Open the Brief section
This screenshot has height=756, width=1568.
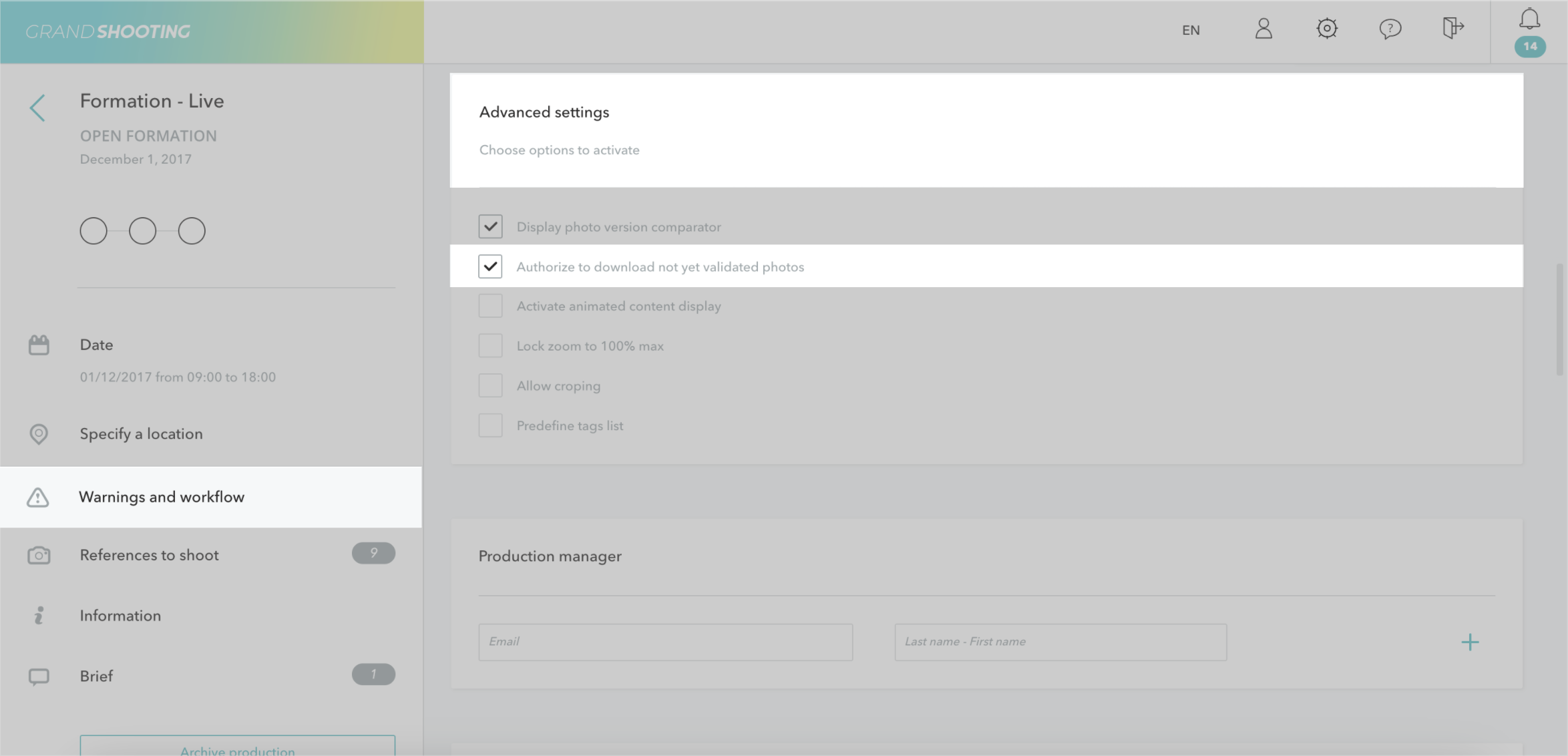click(x=97, y=676)
